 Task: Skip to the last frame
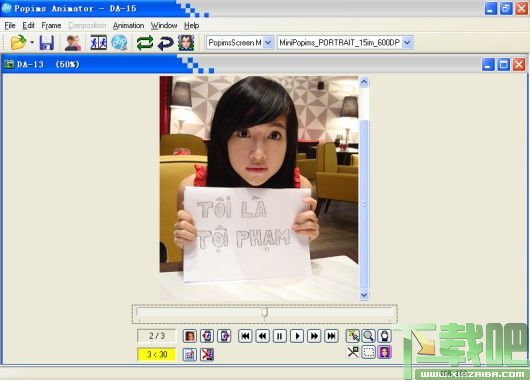pyautogui.click(x=332, y=336)
